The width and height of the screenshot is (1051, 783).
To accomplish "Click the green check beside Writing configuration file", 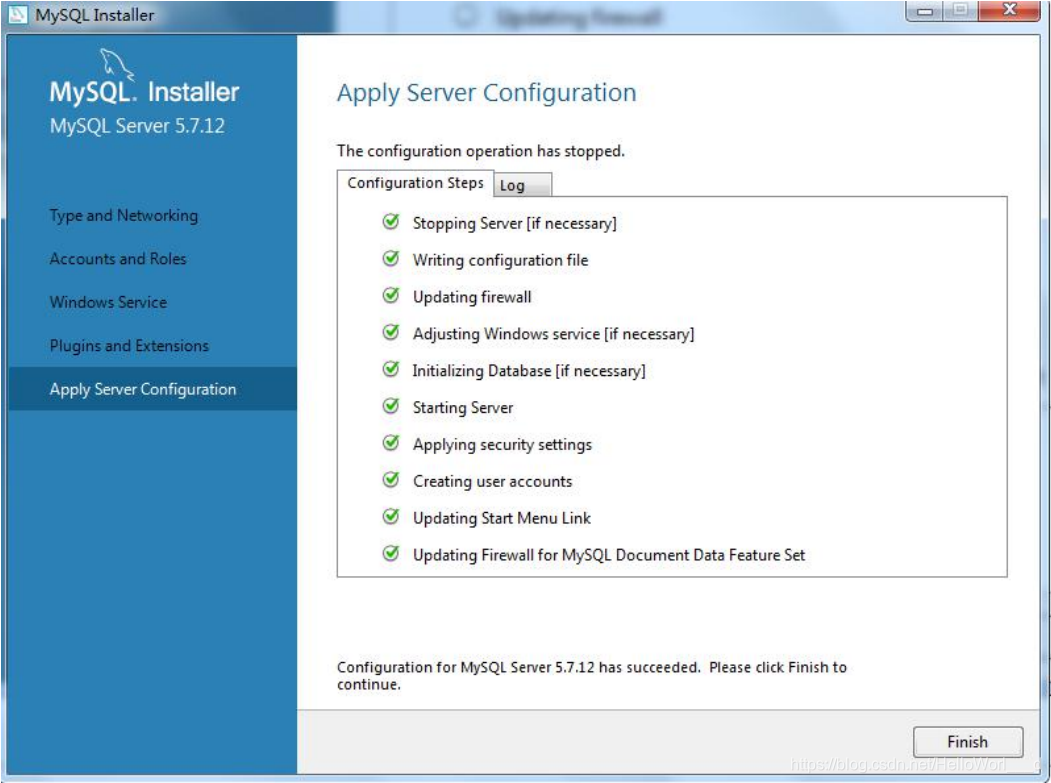I will (391, 259).
